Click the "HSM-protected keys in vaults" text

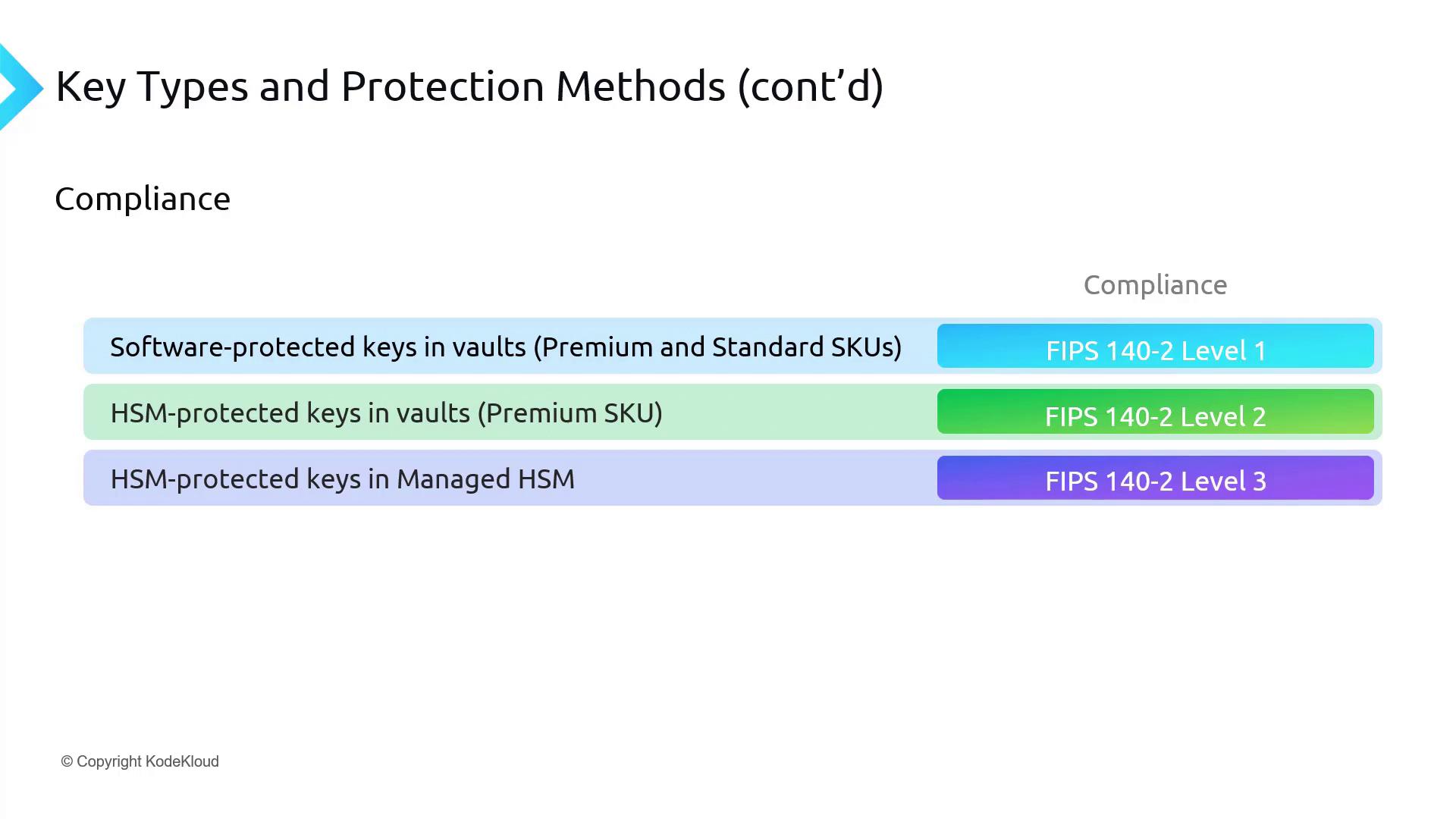pyautogui.click(x=290, y=413)
